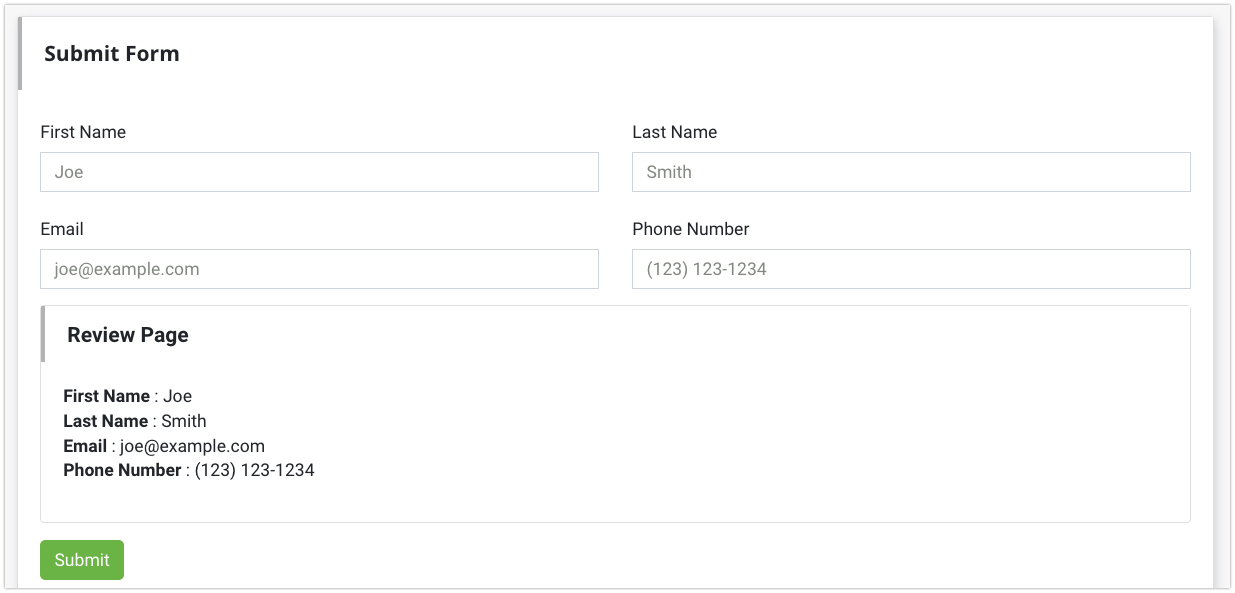Click the gray bar left of Review Page

[x=43, y=335]
